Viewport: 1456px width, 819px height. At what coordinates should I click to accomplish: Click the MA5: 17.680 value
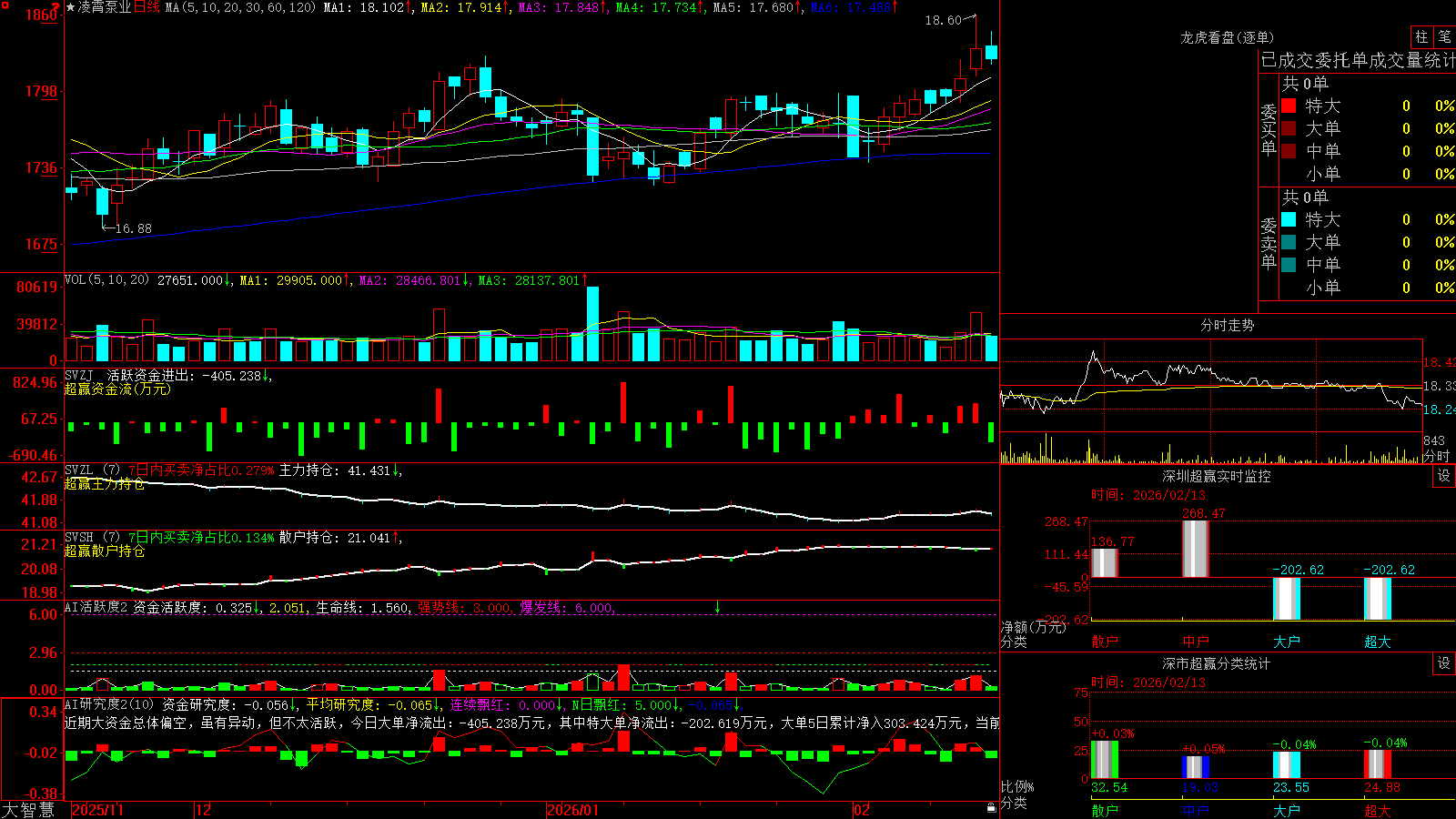[753, 7]
